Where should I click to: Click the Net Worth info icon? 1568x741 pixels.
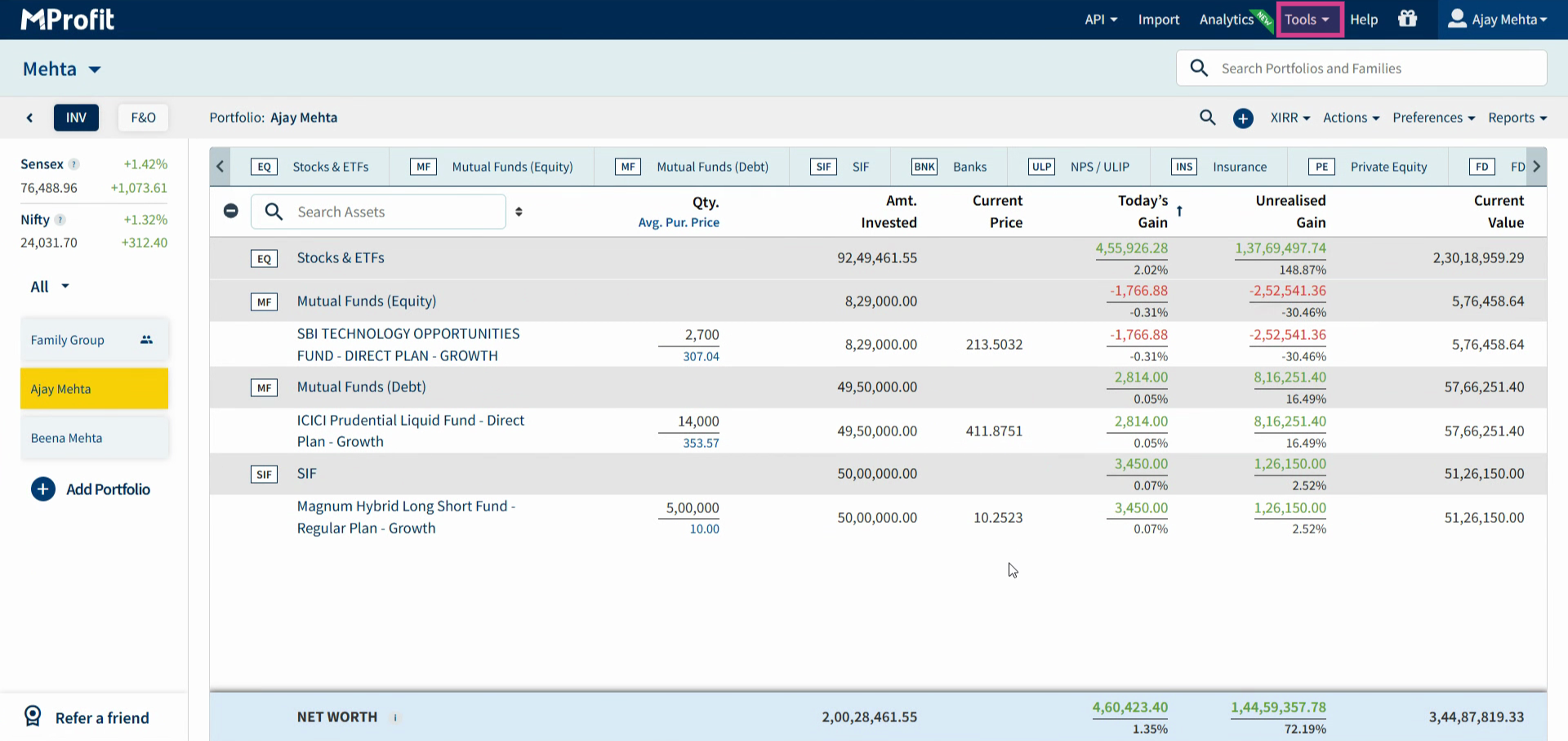tap(395, 718)
